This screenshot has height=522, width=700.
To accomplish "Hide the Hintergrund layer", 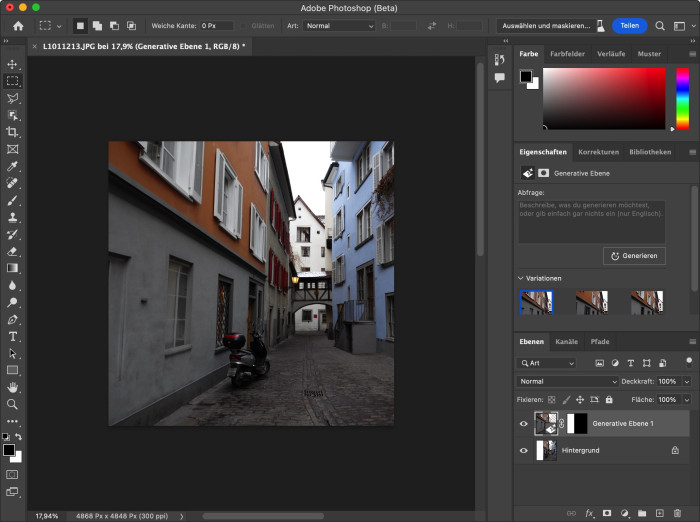I will tap(524, 451).
